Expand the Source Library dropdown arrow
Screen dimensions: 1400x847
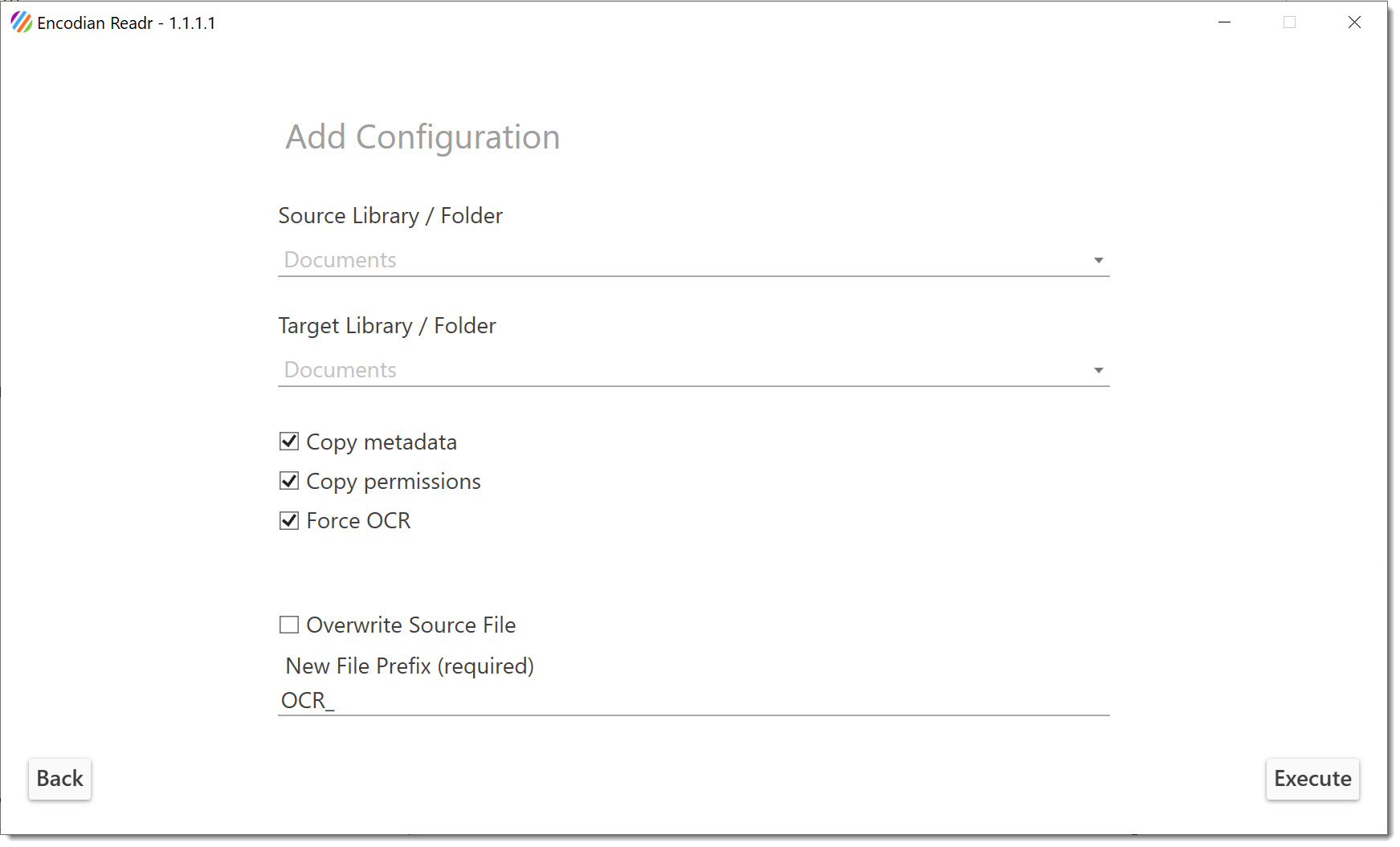(1098, 260)
